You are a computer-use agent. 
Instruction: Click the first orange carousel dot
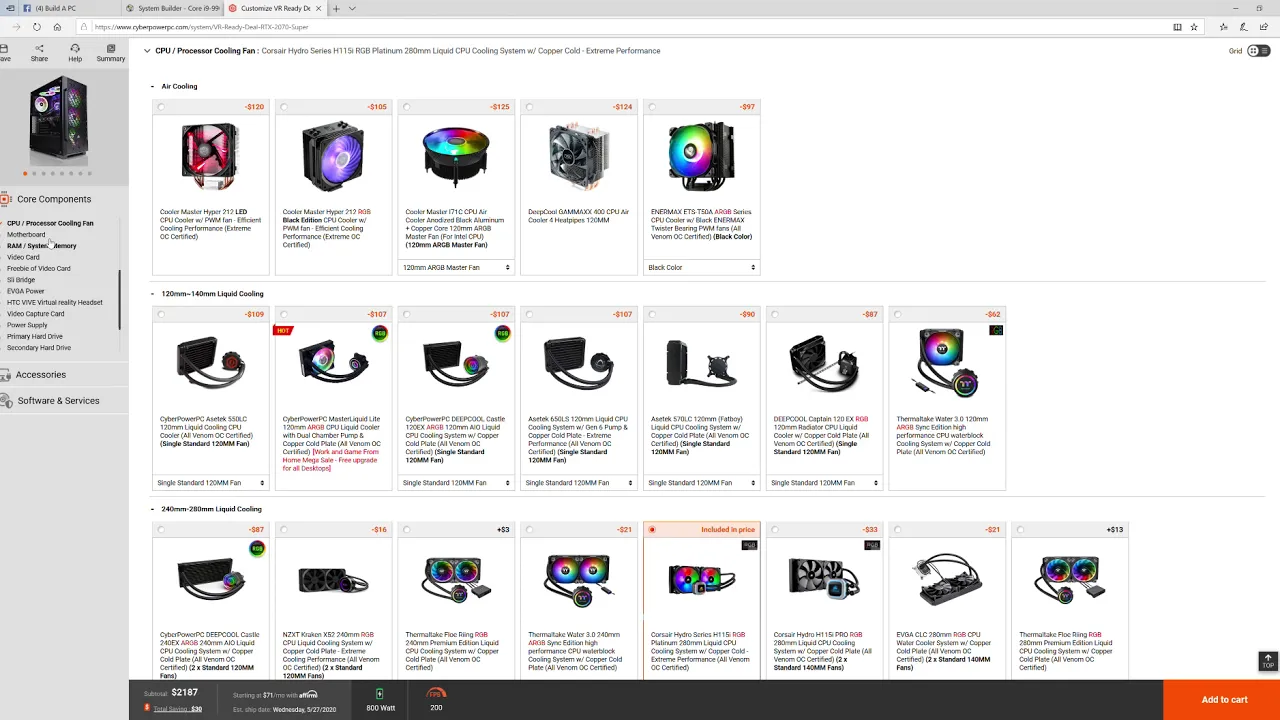[26, 174]
